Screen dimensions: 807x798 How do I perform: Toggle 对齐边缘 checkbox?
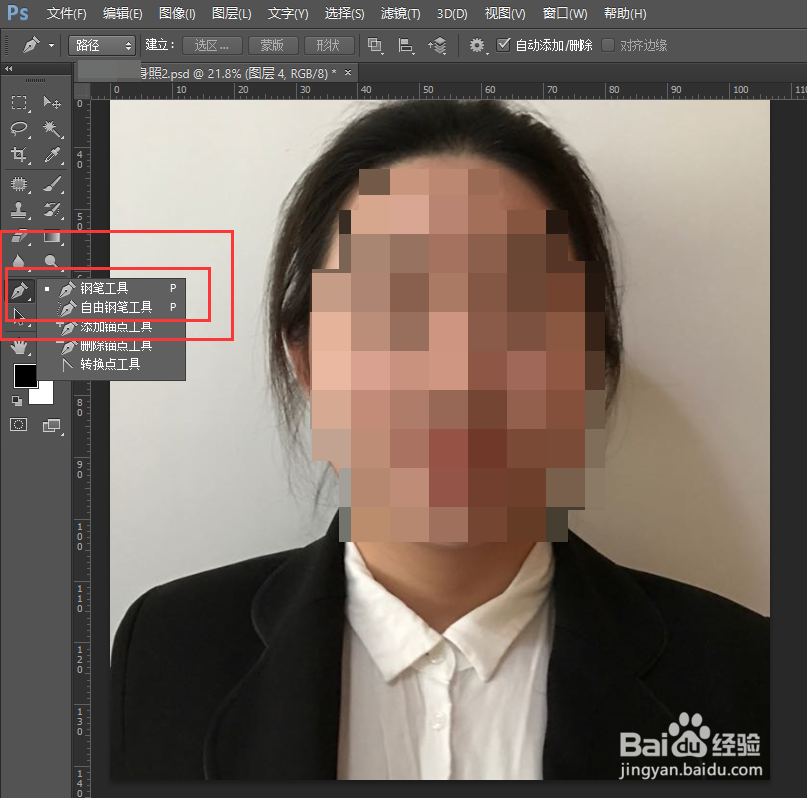(608, 45)
